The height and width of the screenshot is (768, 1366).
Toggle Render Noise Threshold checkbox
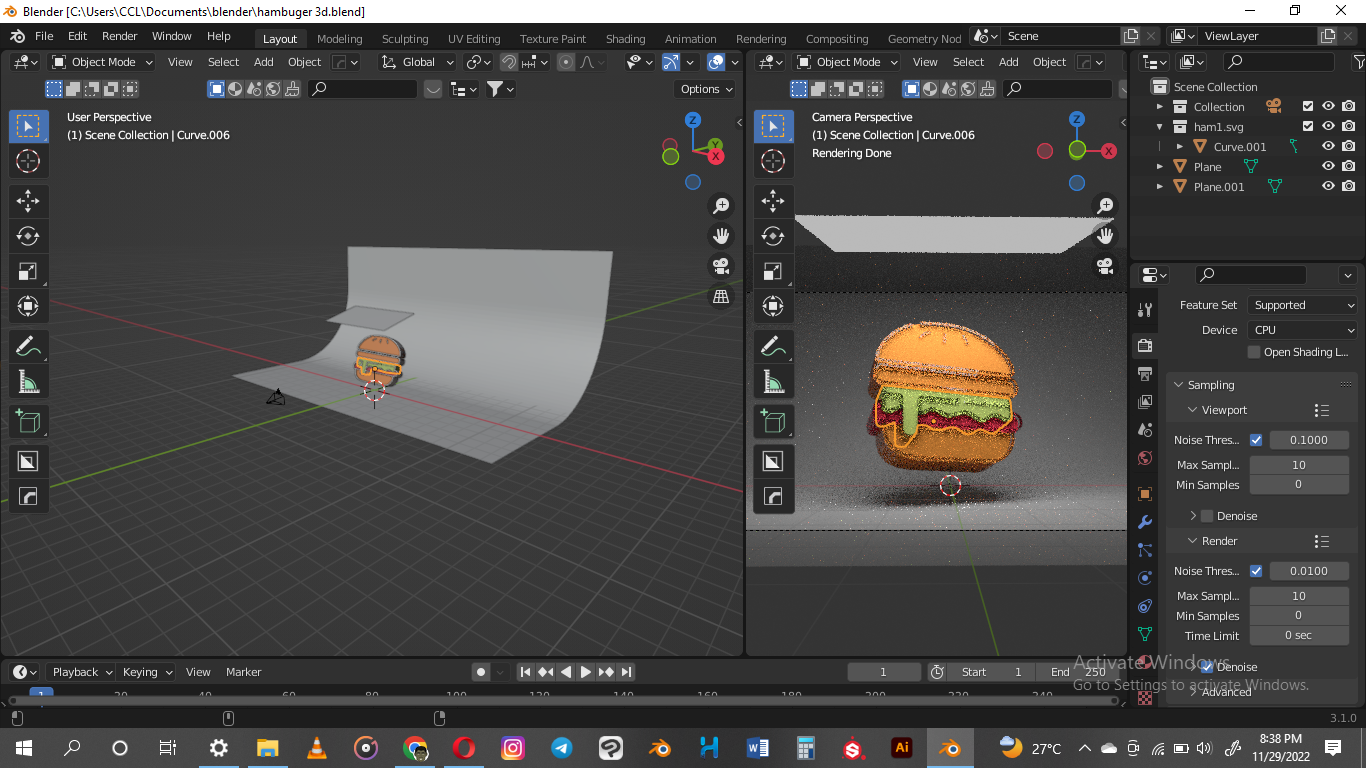(1256, 571)
